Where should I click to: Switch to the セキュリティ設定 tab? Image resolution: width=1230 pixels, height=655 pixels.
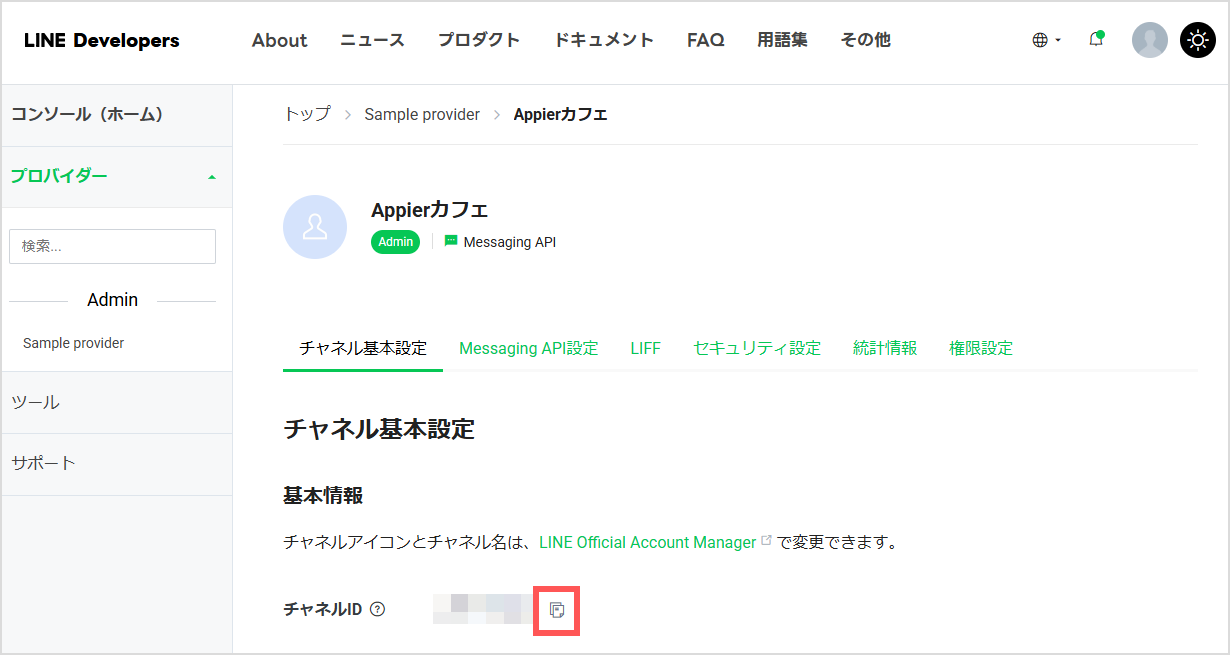tap(757, 348)
